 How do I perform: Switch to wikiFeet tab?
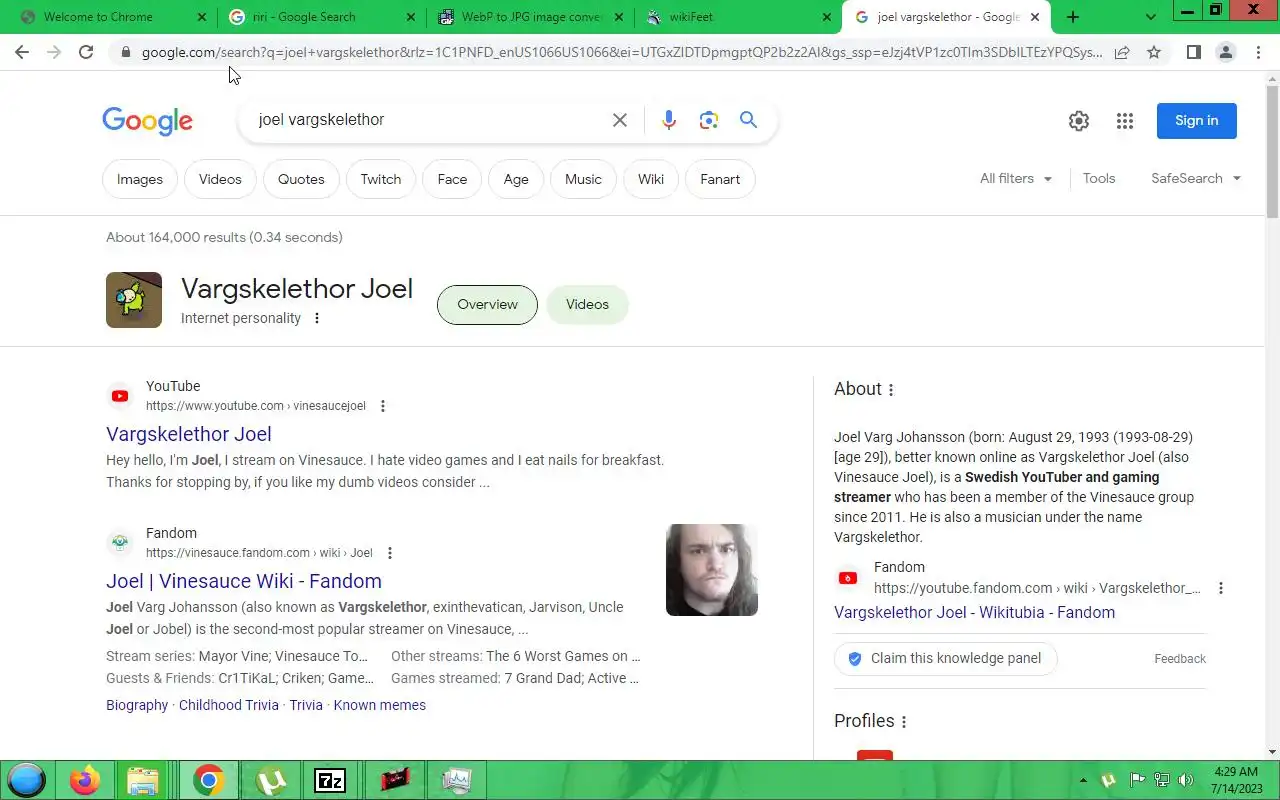(690, 17)
